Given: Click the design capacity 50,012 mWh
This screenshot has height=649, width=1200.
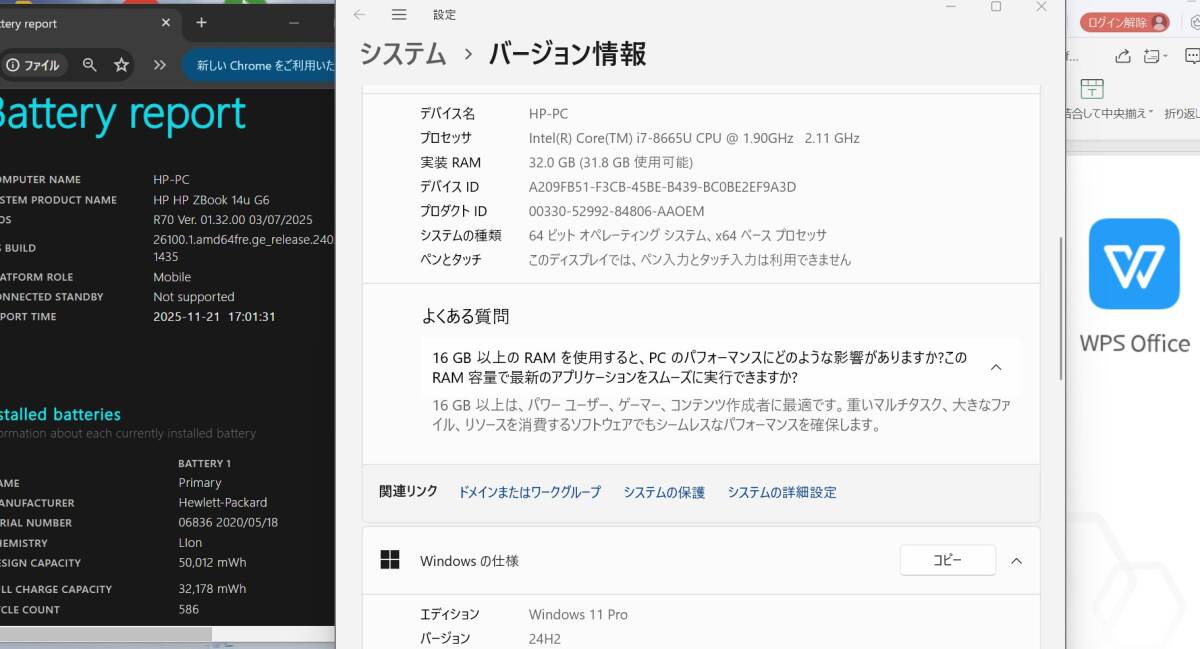Looking at the screenshot, I should 212,563.
